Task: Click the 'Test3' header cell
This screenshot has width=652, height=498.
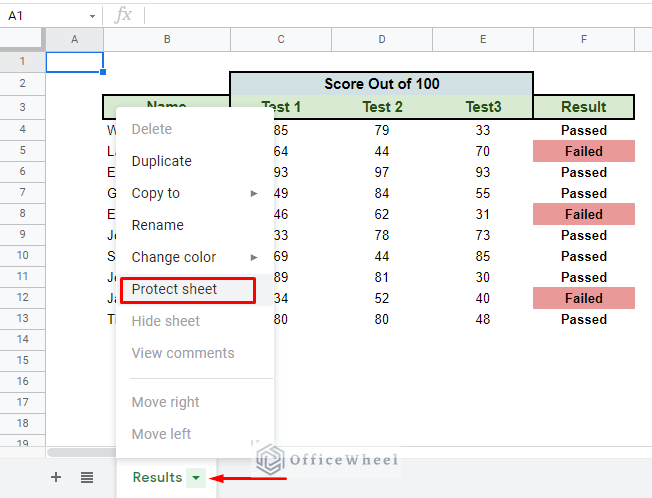Action: (483, 107)
